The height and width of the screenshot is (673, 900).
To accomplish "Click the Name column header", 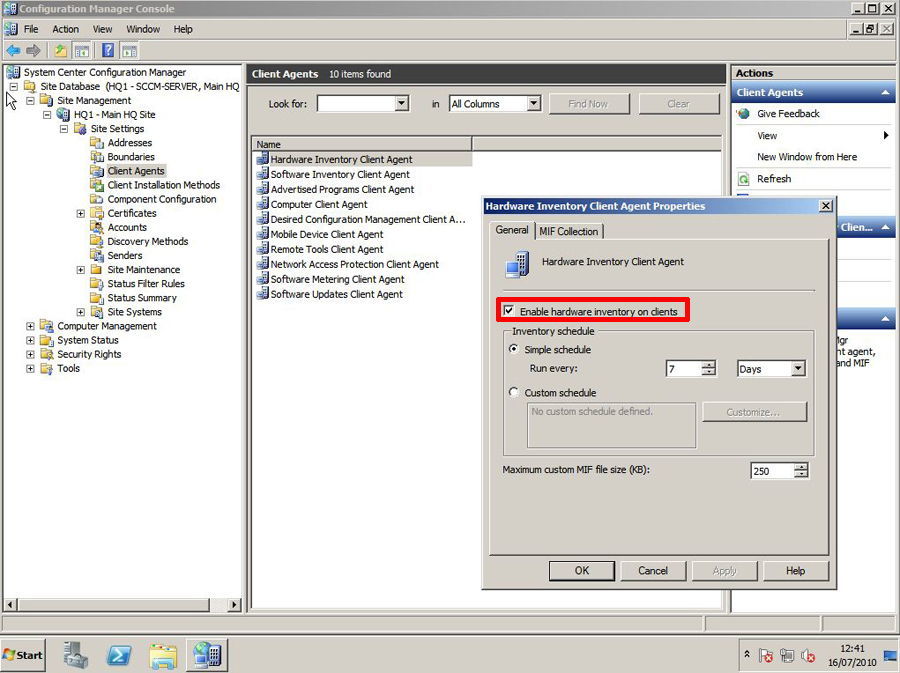I will (x=362, y=144).
